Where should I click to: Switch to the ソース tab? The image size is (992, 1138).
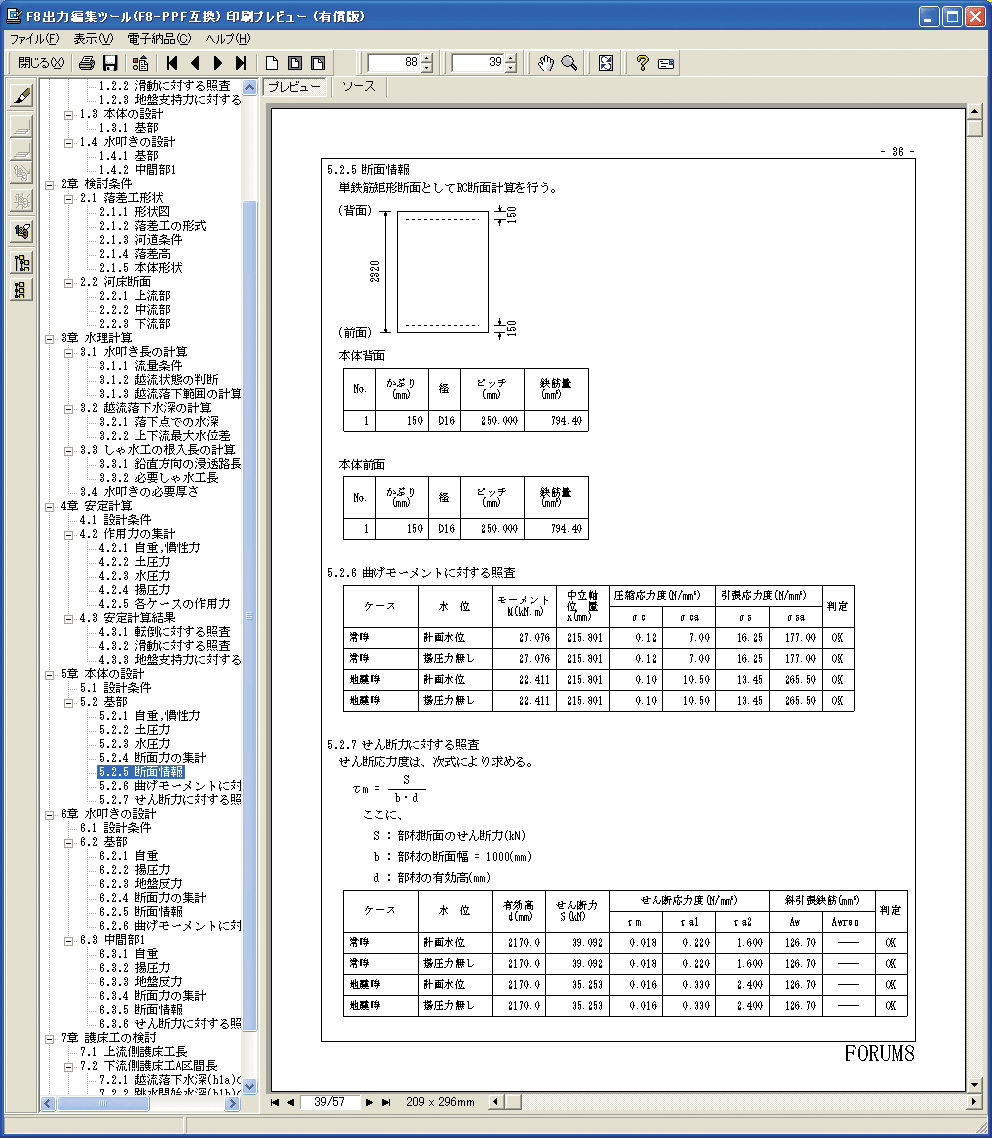[358, 86]
